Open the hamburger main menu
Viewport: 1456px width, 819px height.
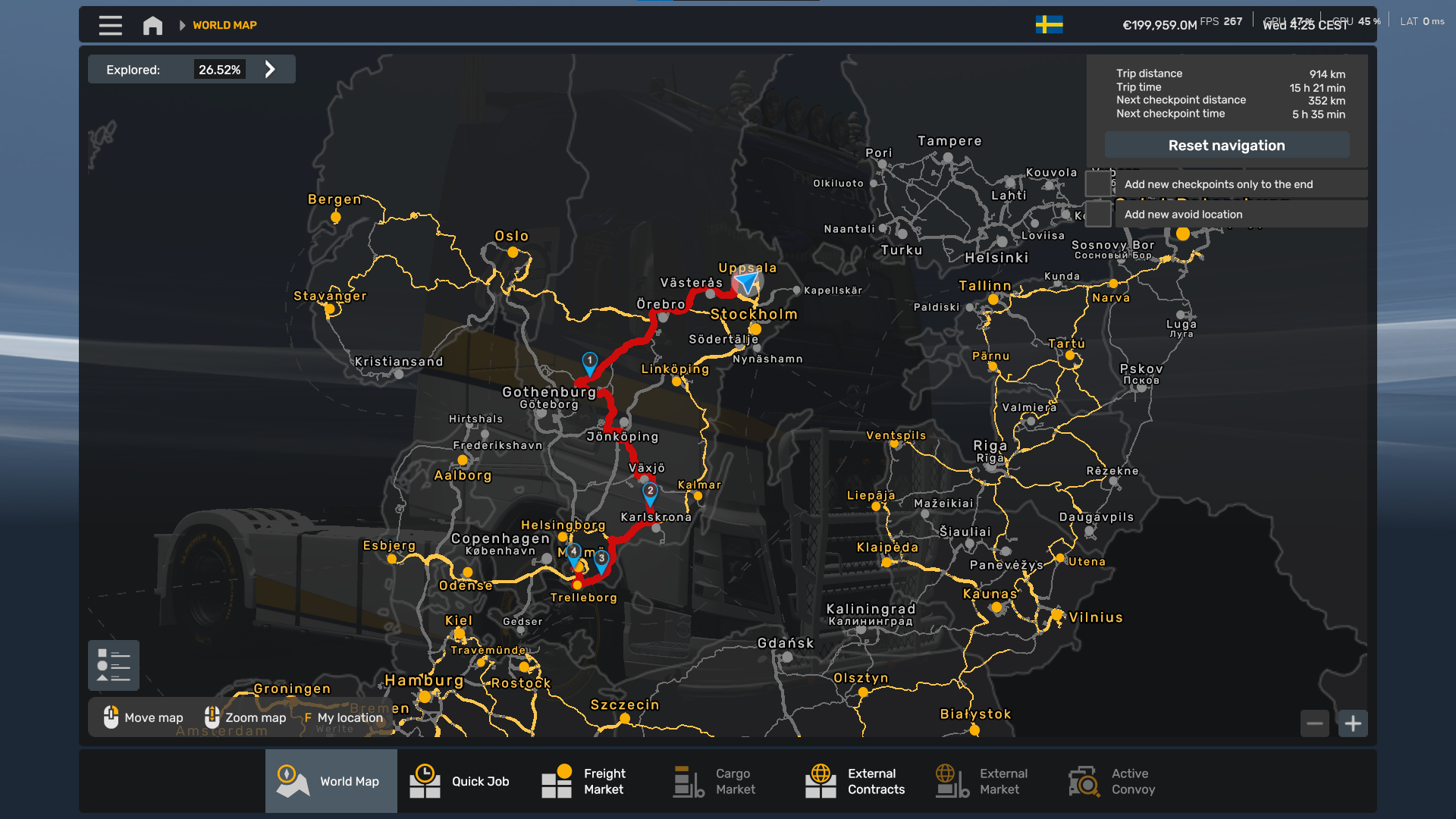110,25
